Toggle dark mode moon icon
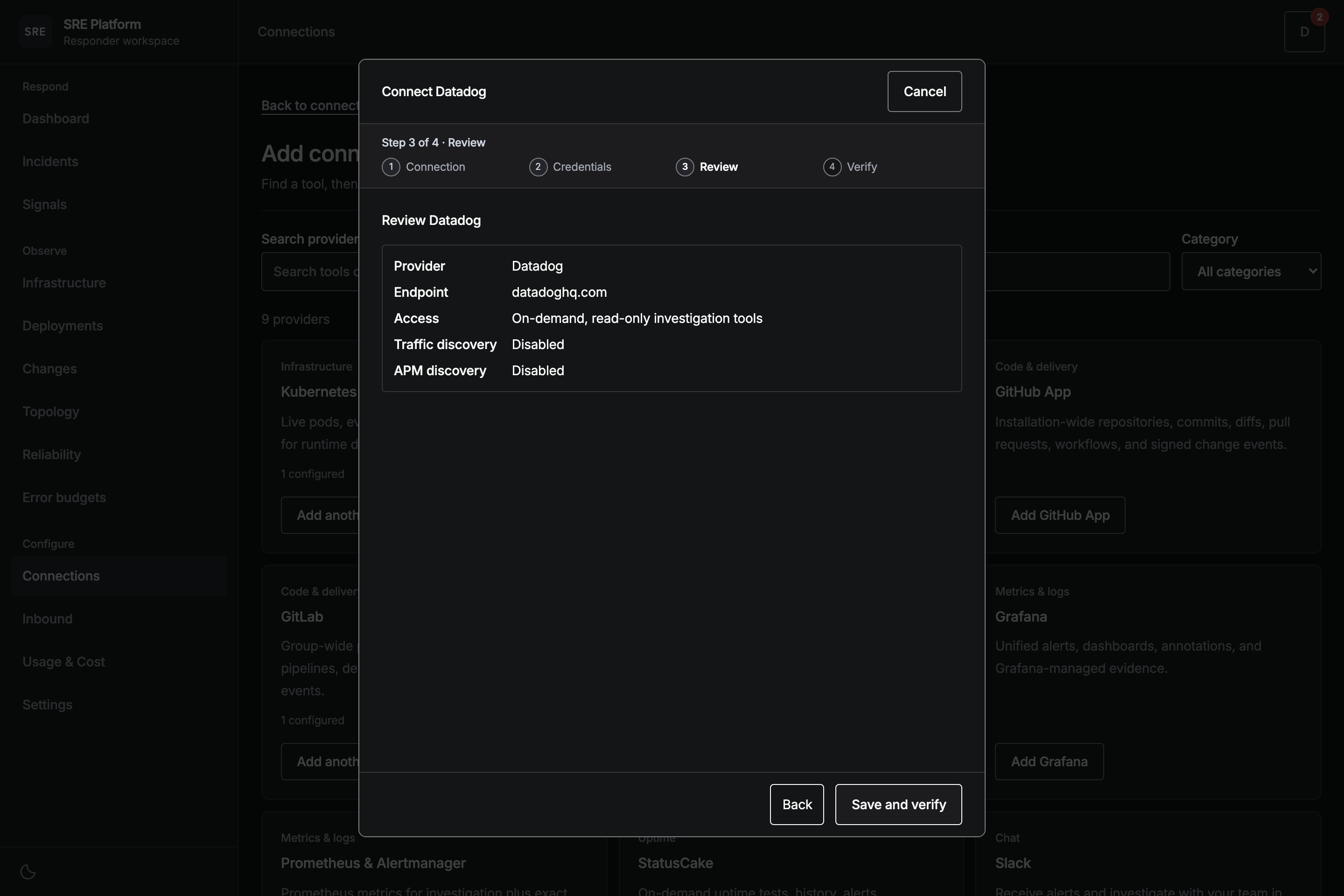 [x=28, y=871]
